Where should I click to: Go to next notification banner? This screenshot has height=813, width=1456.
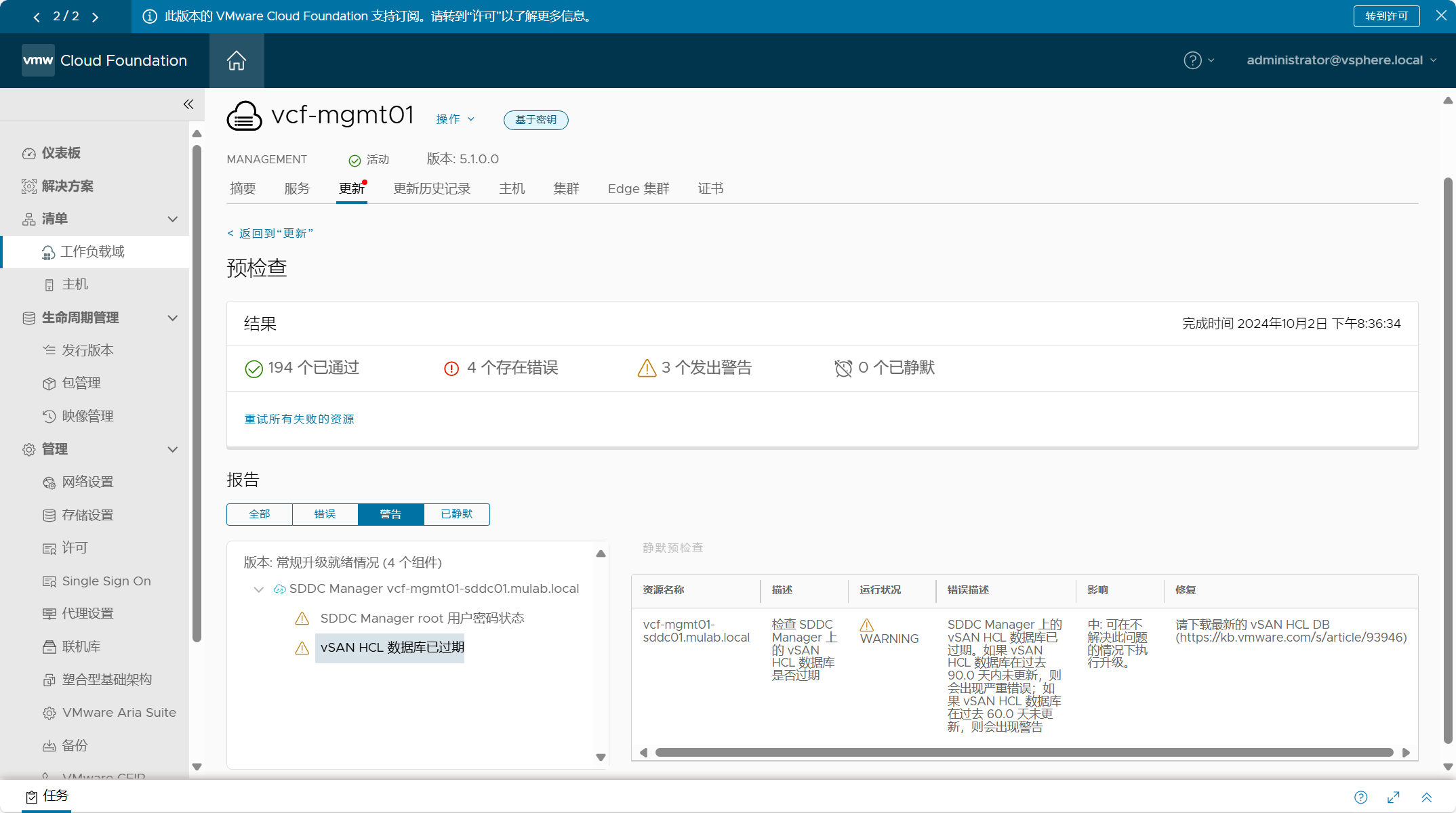tap(95, 16)
